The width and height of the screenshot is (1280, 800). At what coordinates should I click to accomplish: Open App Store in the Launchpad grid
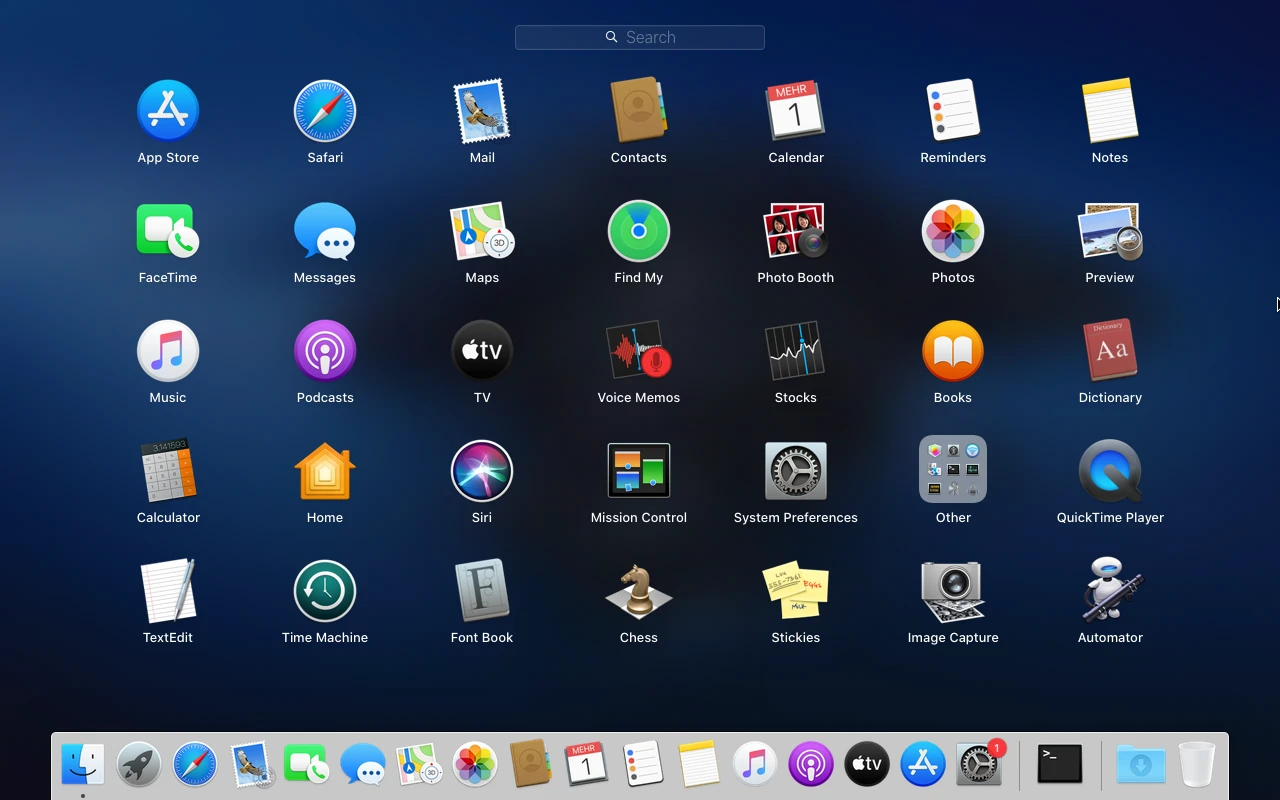[168, 111]
